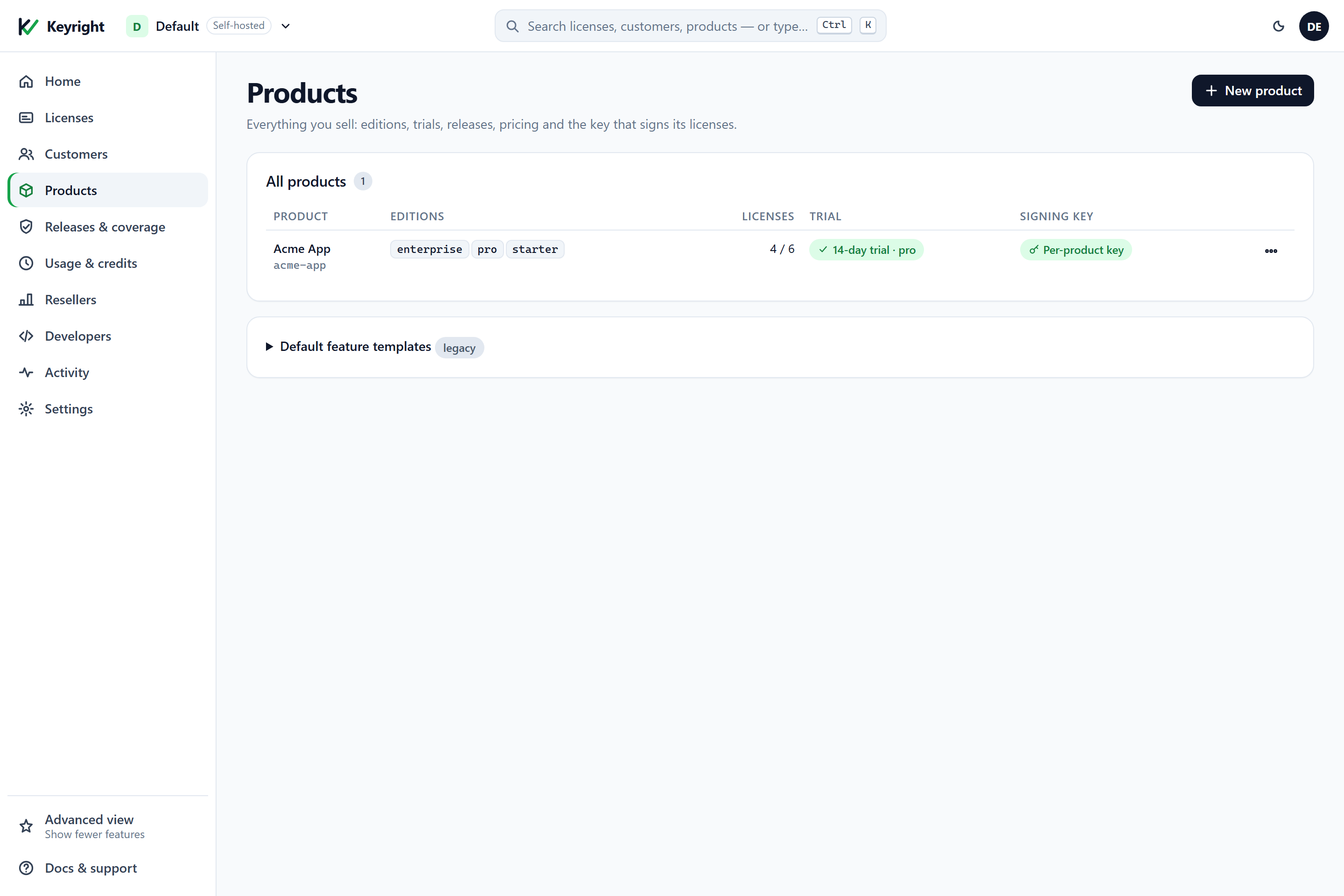Click the 4 / 6 licenses count
Viewport: 1344px width, 896px height.
click(782, 249)
